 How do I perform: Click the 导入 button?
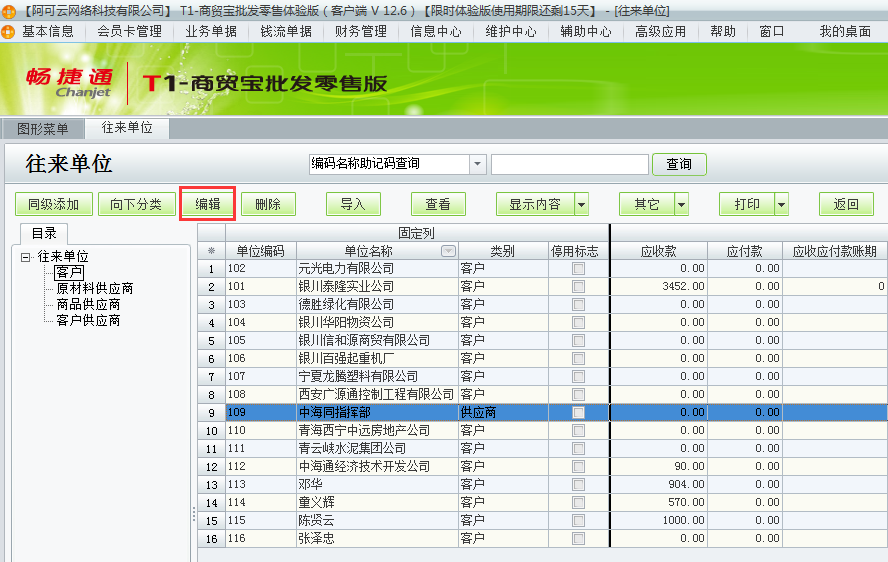[x=353, y=205]
